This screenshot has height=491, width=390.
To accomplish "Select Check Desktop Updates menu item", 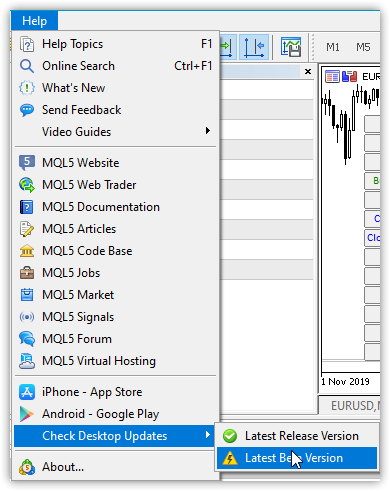I will click(114, 436).
